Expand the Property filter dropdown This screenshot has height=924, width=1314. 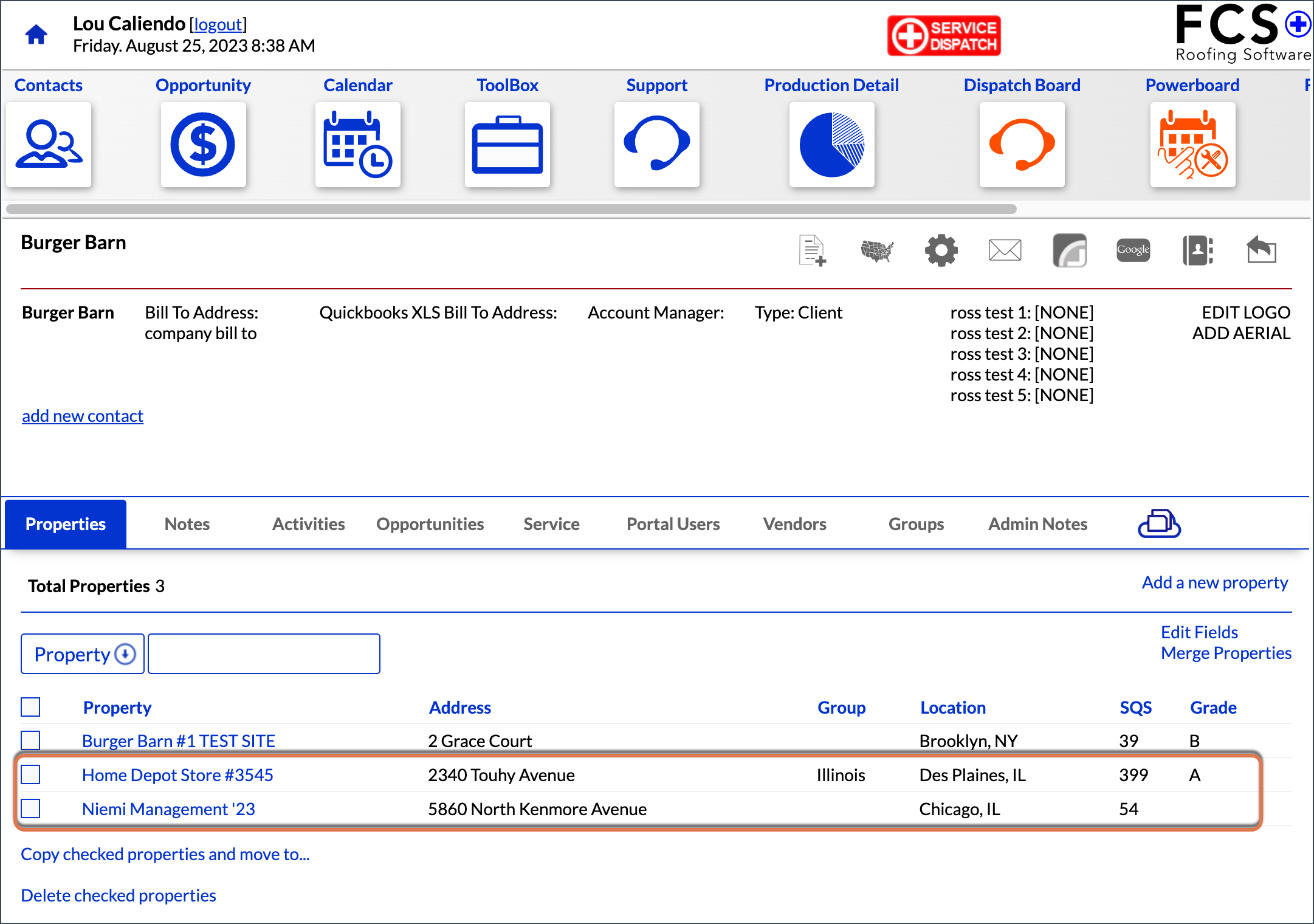pos(83,654)
